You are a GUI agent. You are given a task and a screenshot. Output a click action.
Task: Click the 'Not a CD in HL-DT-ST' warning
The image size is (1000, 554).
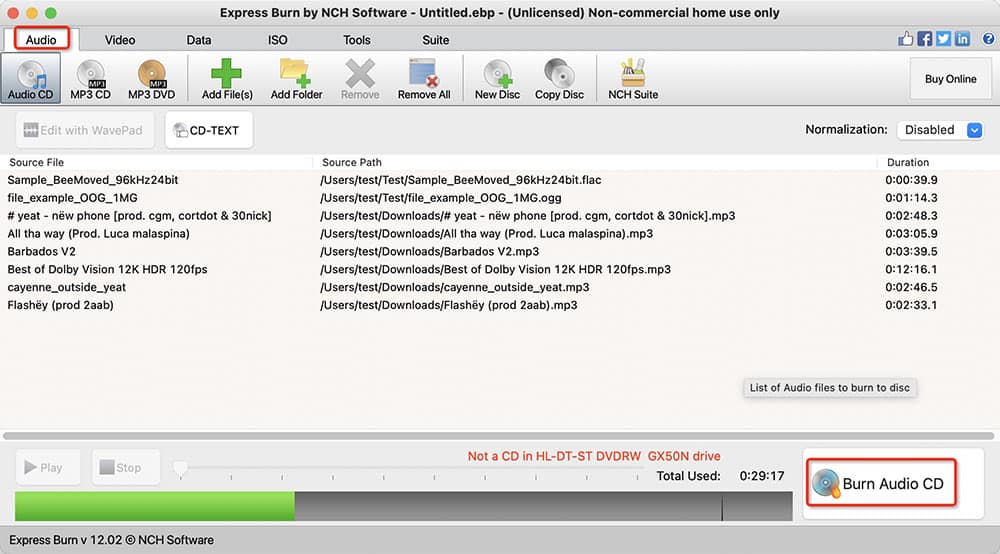tap(594, 456)
